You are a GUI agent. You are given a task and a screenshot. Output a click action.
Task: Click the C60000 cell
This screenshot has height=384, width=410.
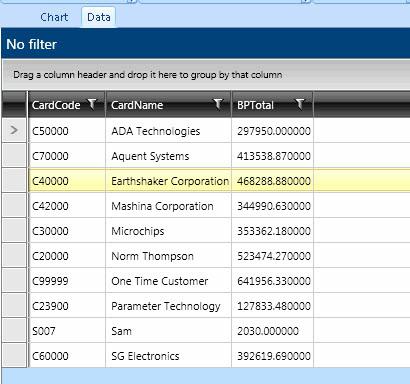point(67,356)
